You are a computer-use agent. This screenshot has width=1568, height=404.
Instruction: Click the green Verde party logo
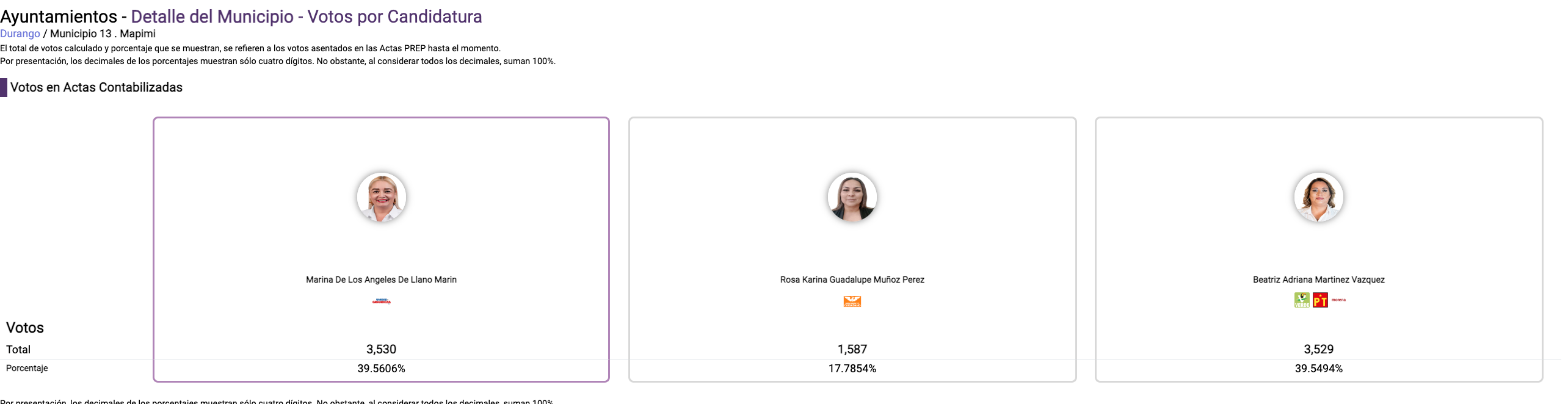click(1302, 300)
